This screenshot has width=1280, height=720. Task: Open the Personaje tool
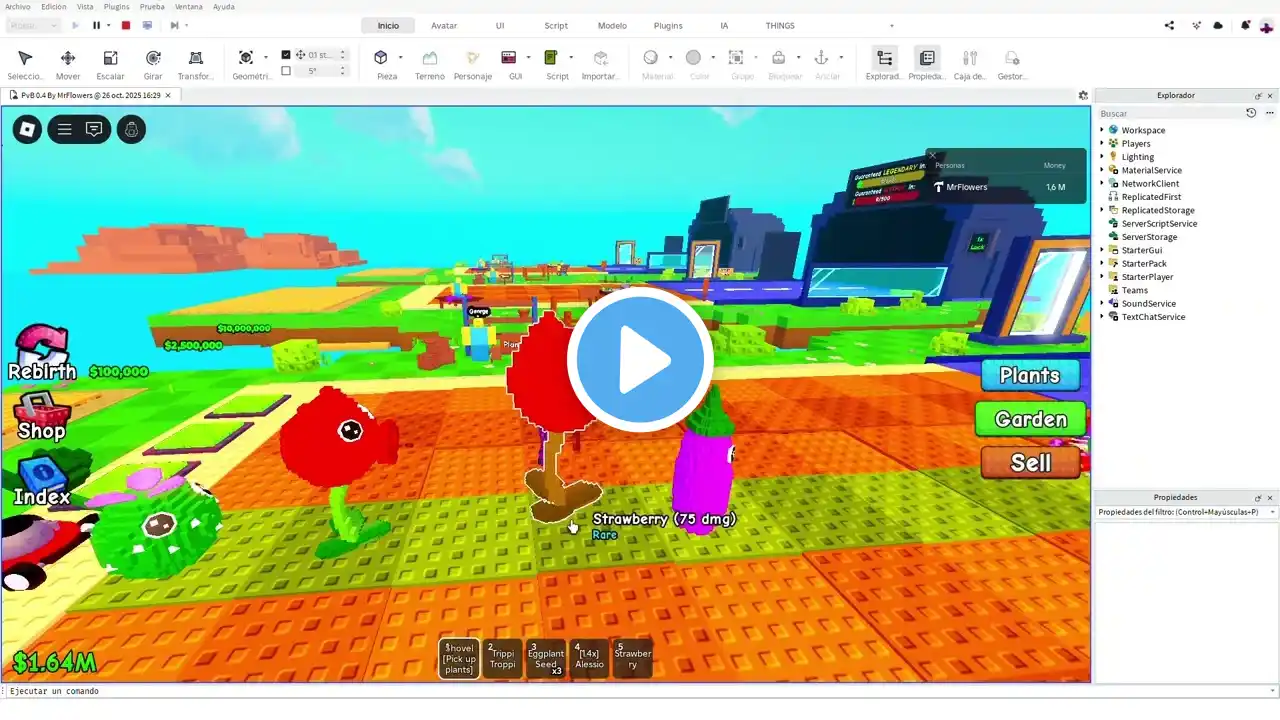pos(473,64)
